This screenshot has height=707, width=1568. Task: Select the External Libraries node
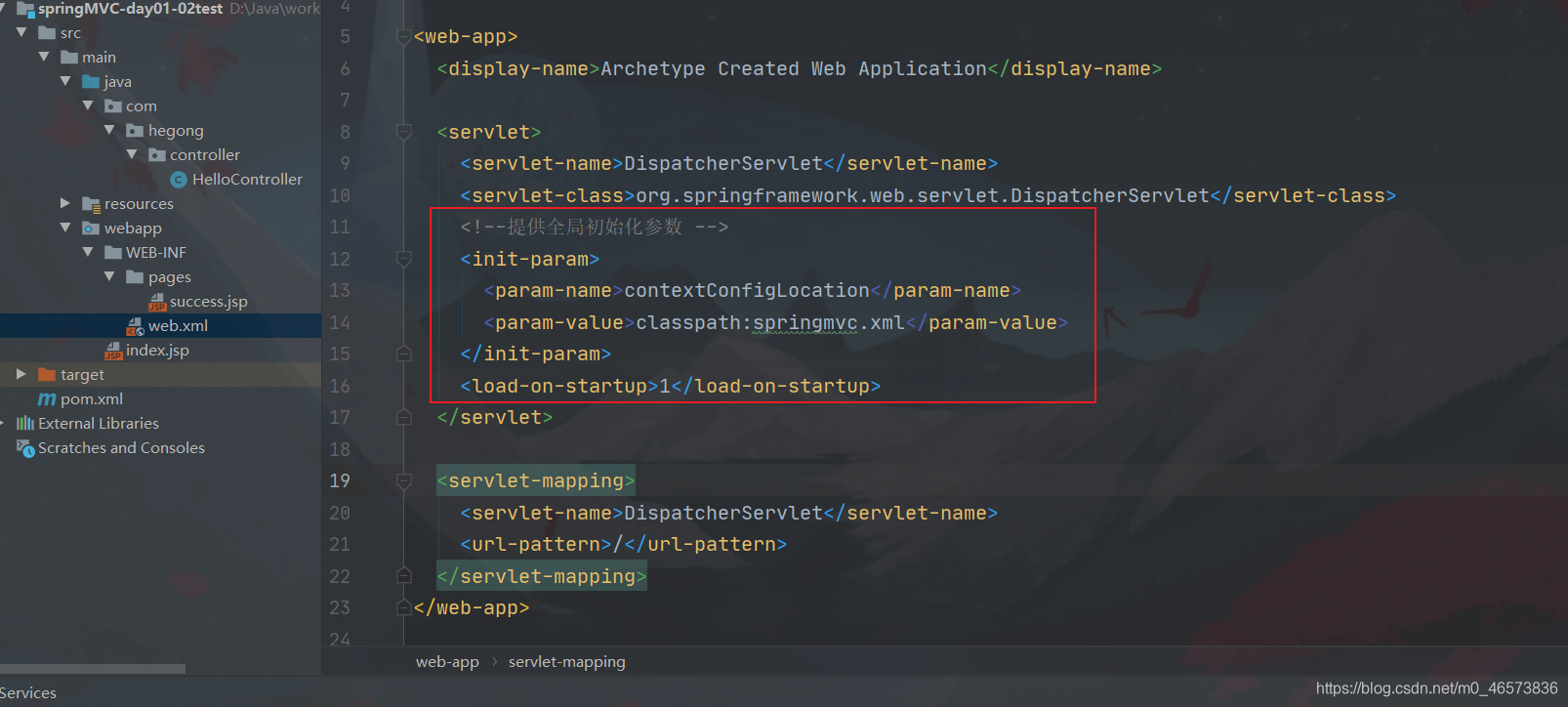tap(99, 423)
